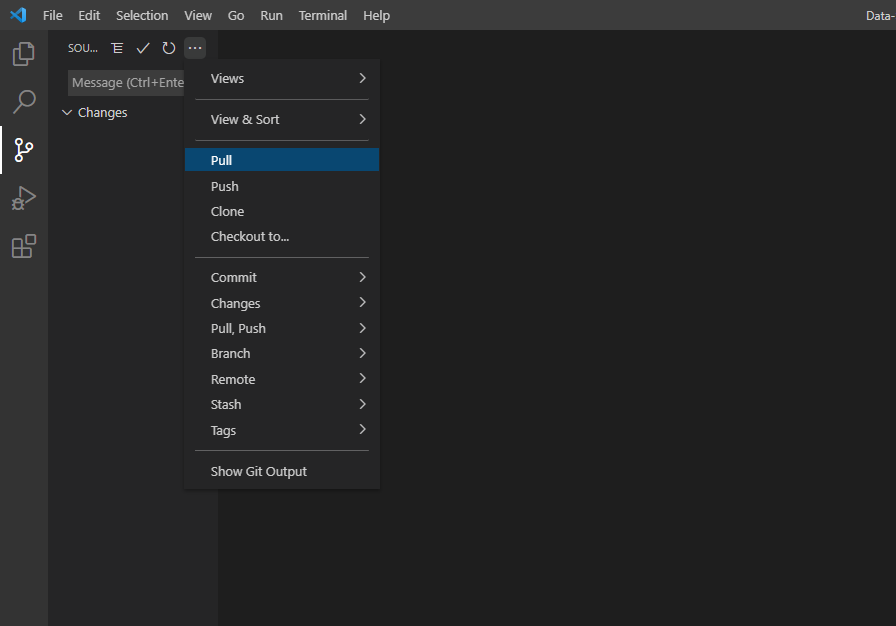Expand the Remote submenu
Screen dimensions: 896x626
point(282,379)
